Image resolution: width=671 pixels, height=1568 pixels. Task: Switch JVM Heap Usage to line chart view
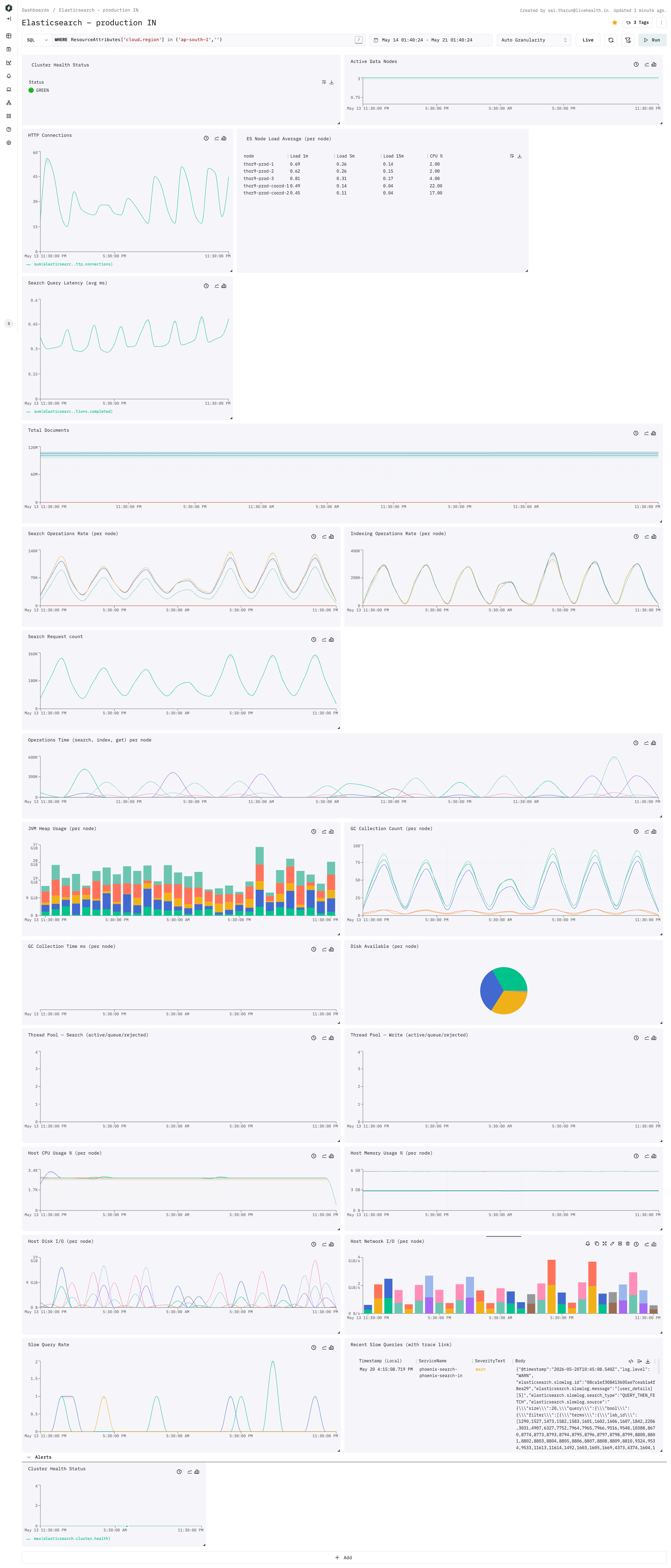click(324, 831)
